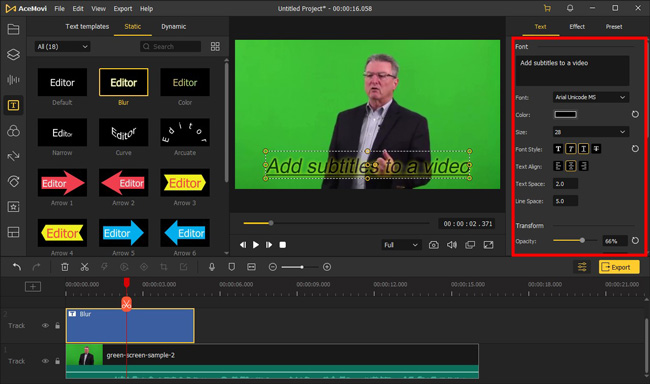
Task: Switch to the Dynamic tab
Action: click(x=173, y=27)
